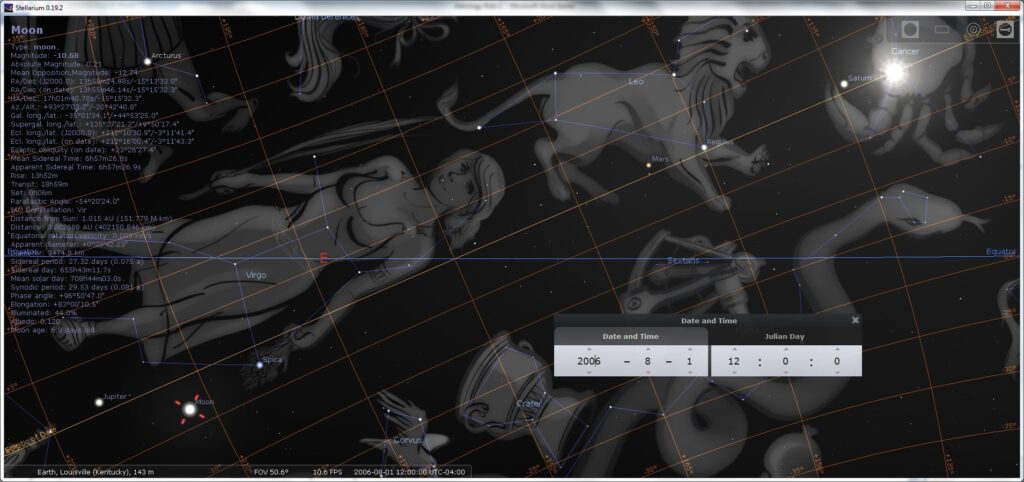Select the star Regulus in Leo
This screenshot has height=482, width=1024.
tap(704, 148)
